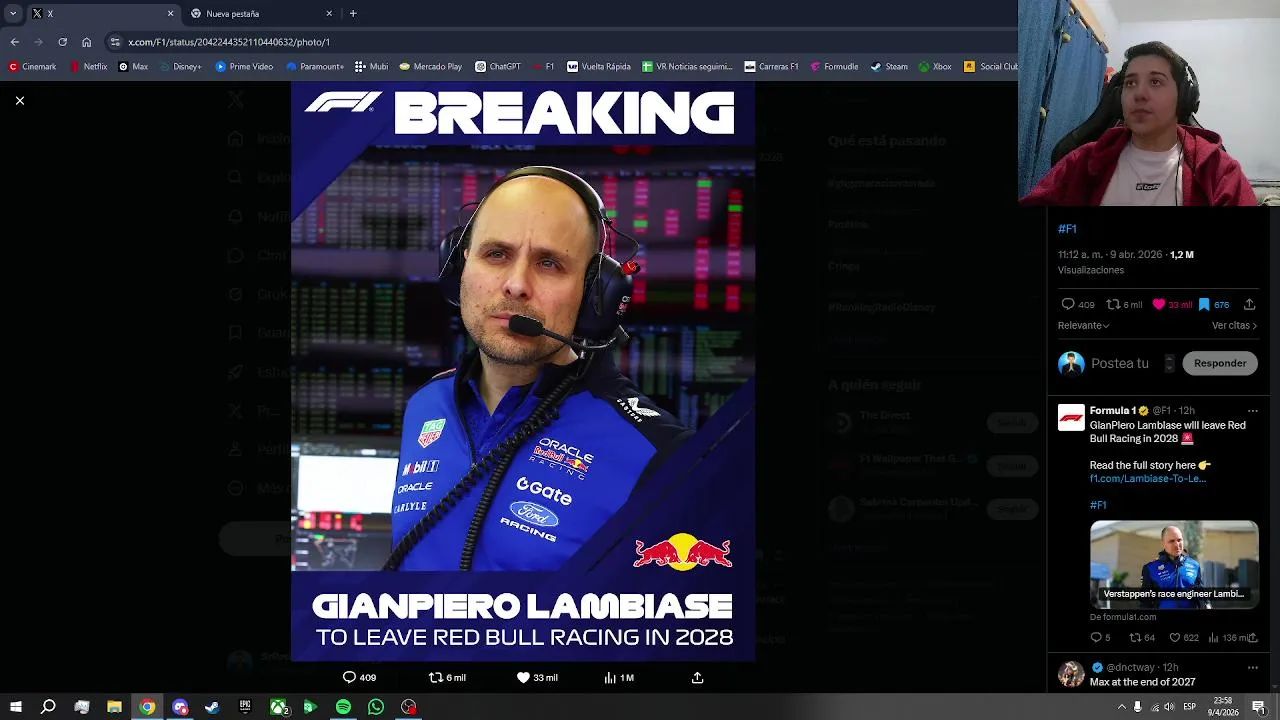This screenshot has height=720, width=1280.
Task: Toggle the blue bookmark in the side panel
Action: pyautogui.click(x=1204, y=304)
